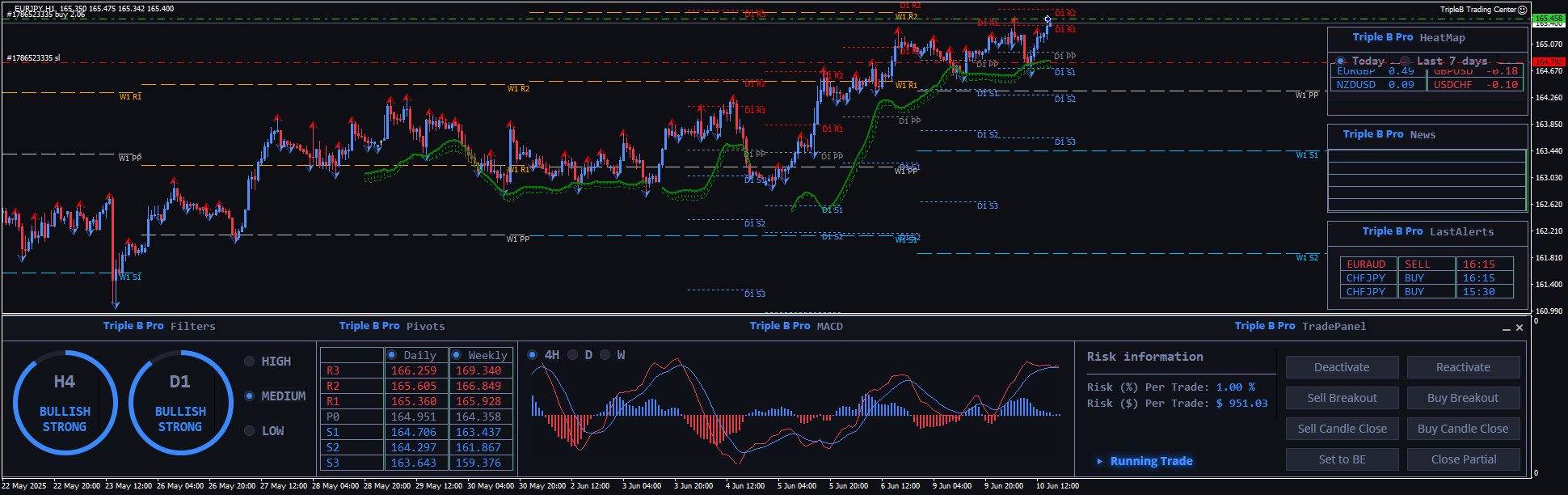
Task: Click the red stop loss price tag 164.792
Action: (x=1548, y=61)
